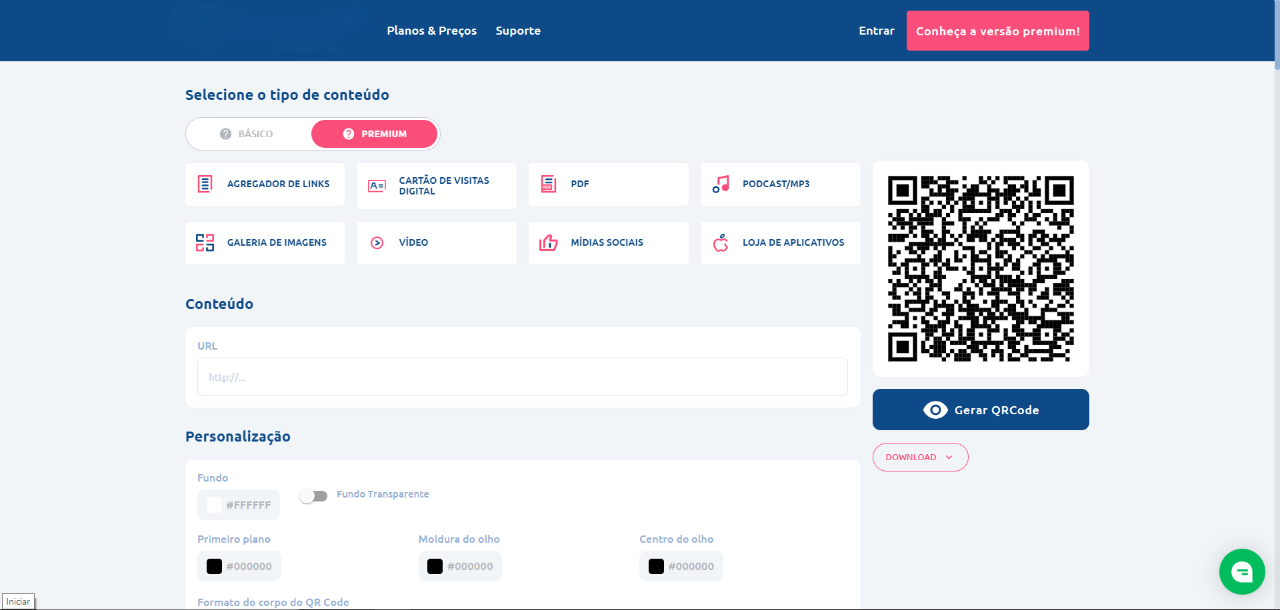Click the question mark icon beside Básico
The width and height of the screenshot is (1280, 610).
click(226, 134)
